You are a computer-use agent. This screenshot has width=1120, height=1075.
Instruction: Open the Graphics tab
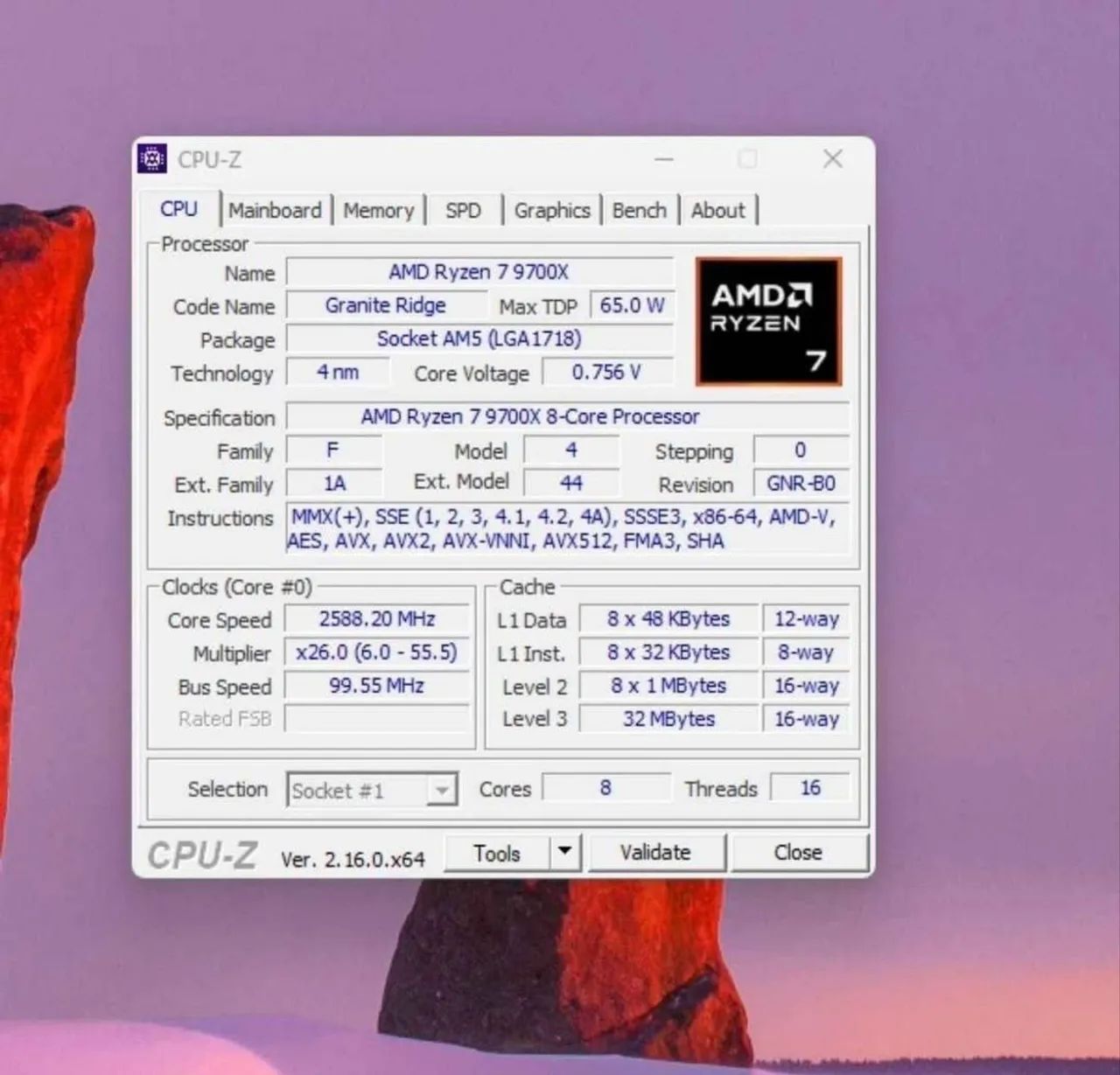[x=552, y=211]
